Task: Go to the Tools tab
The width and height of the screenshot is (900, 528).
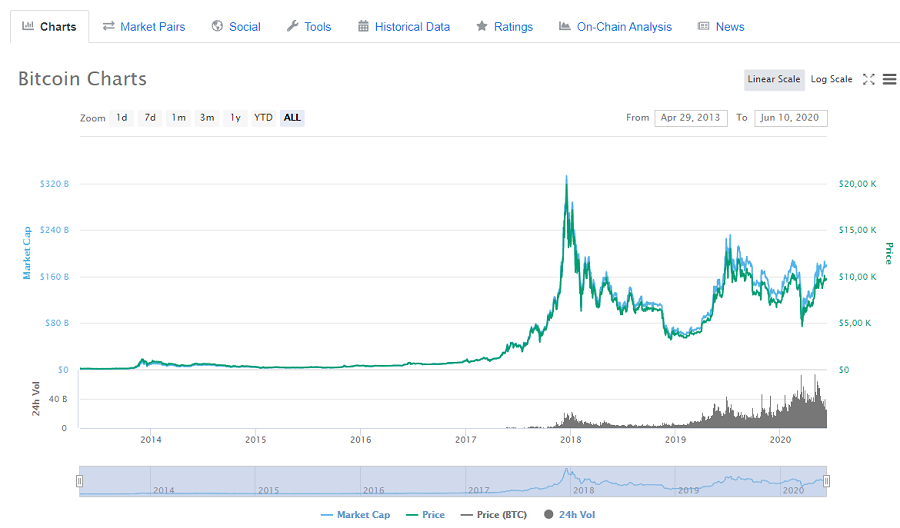Action: click(309, 26)
